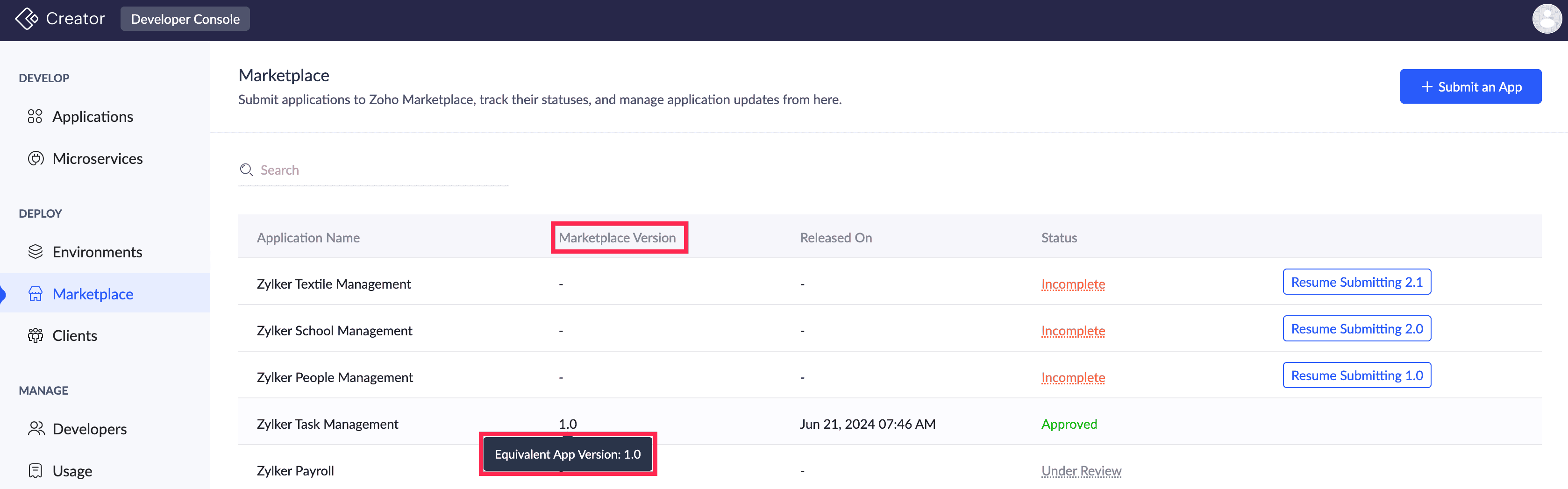
Task: Click the Marketplace storefront icon
Action: pyautogui.click(x=36, y=294)
